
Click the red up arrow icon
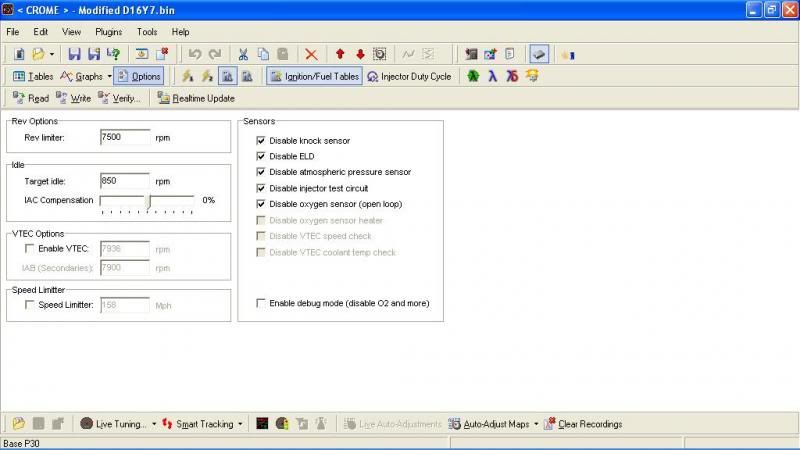[340, 54]
